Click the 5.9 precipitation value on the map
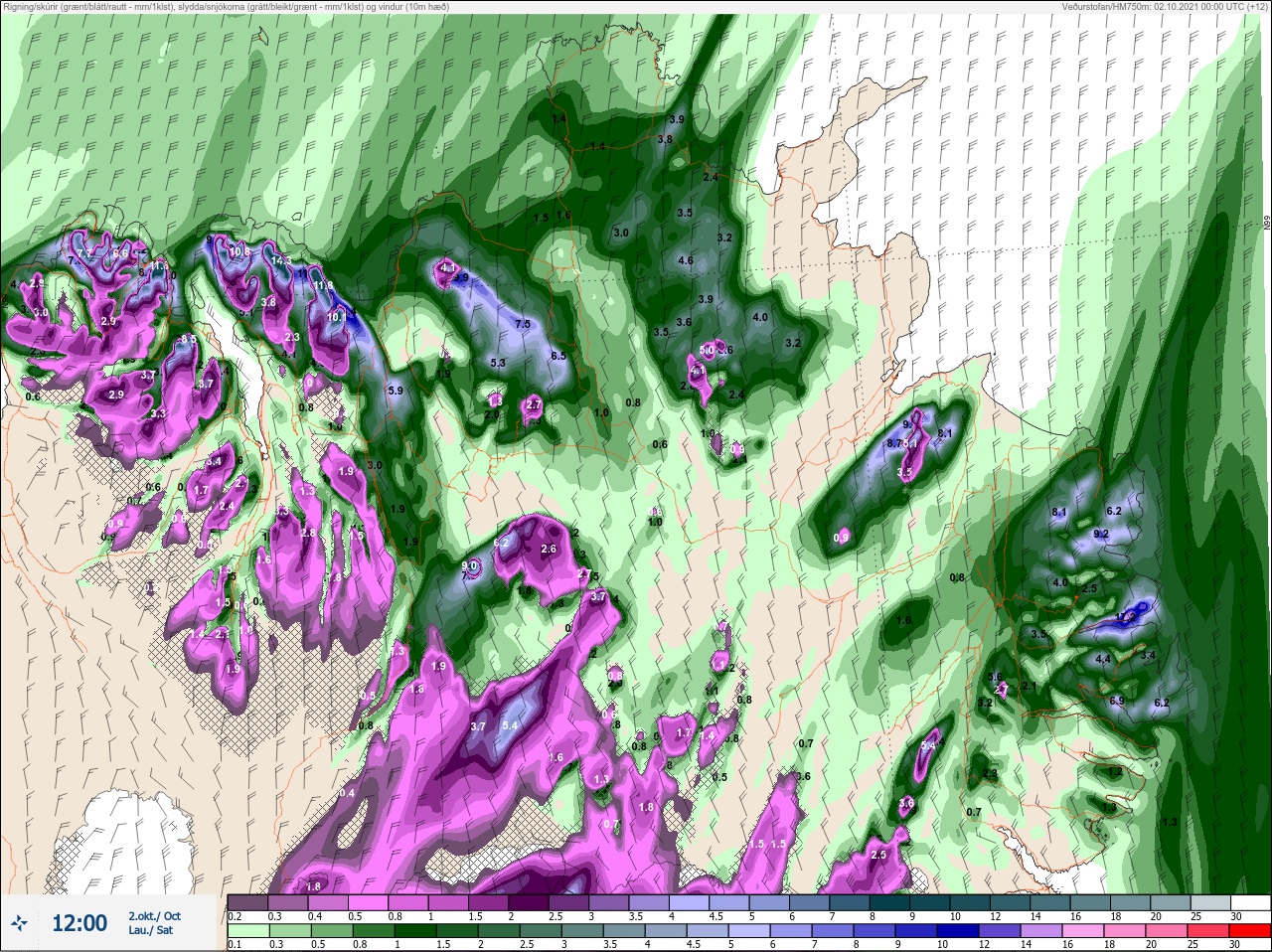This screenshot has width=1272, height=952. 395,392
